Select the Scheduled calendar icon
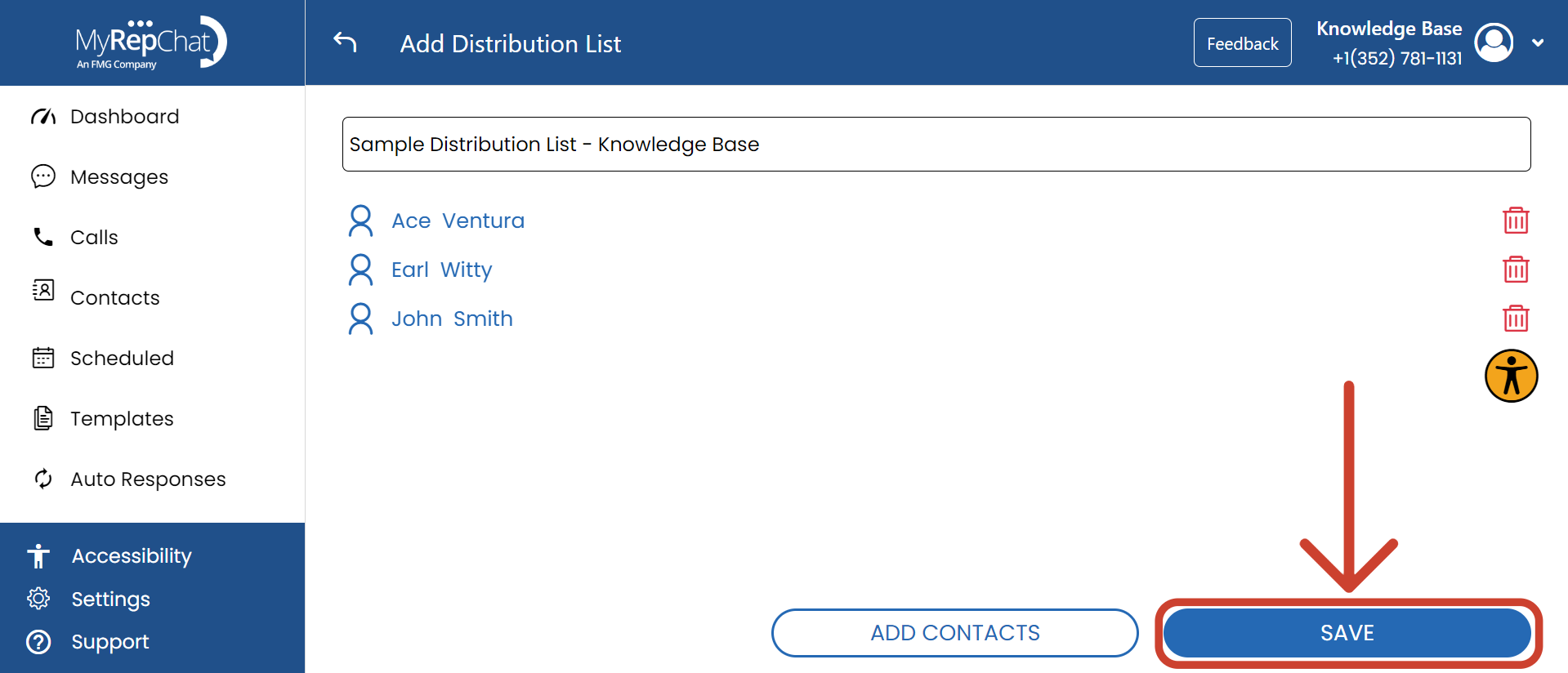 tap(43, 358)
